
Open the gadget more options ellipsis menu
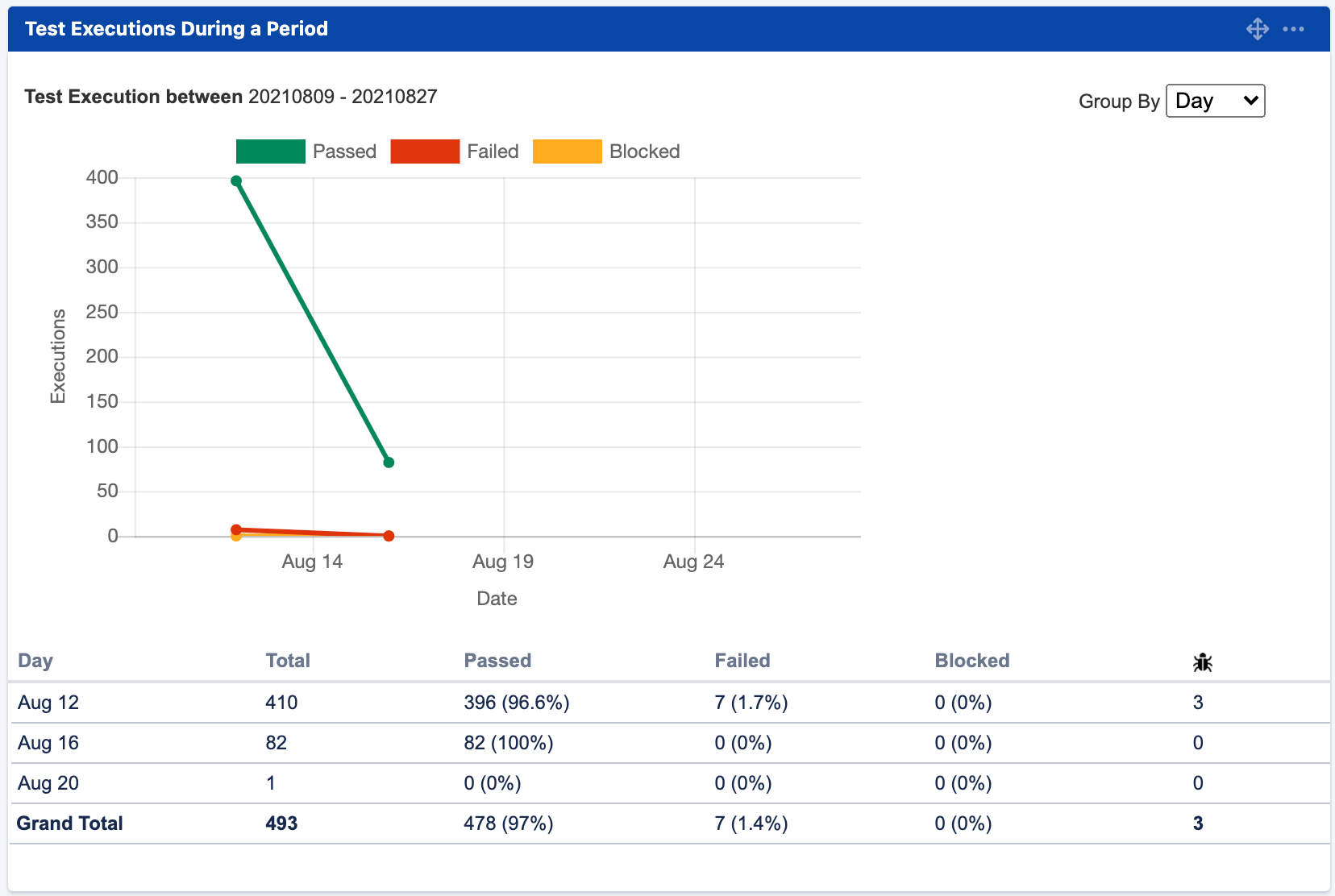1293,29
